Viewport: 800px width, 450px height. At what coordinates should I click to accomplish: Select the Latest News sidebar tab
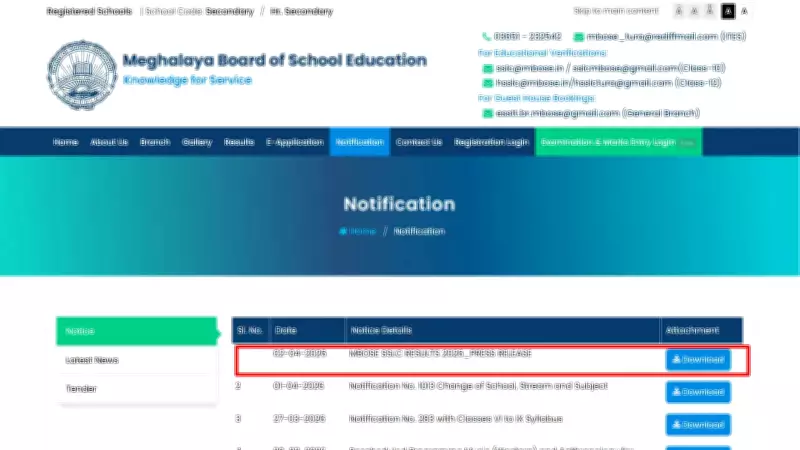point(92,360)
